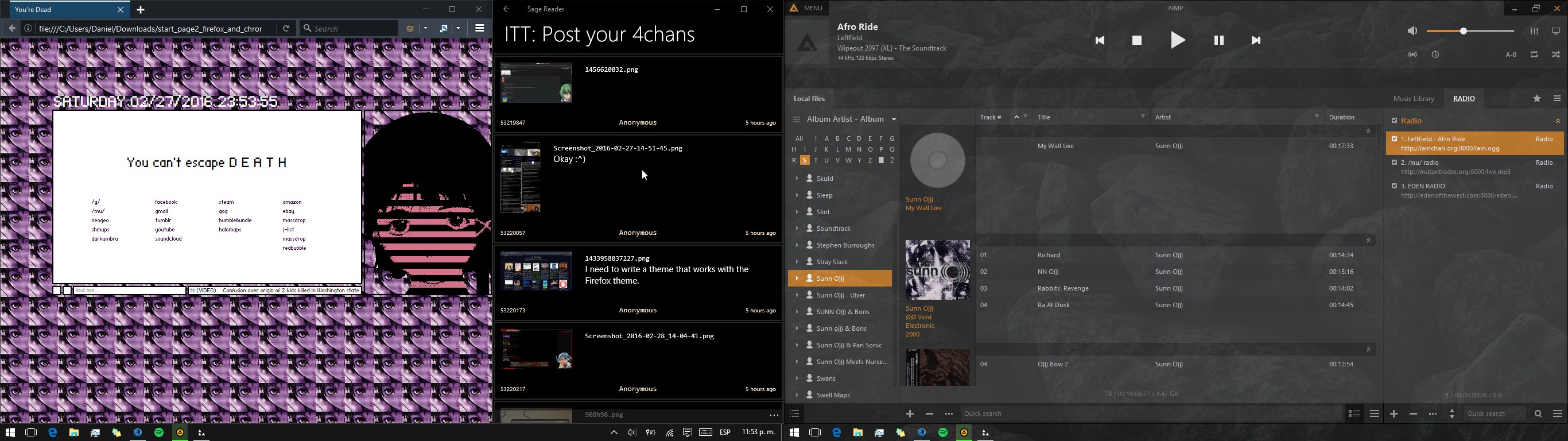Stop playback in AIMP
Viewport: 1568px width, 441px height.
(x=1136, y=41)
